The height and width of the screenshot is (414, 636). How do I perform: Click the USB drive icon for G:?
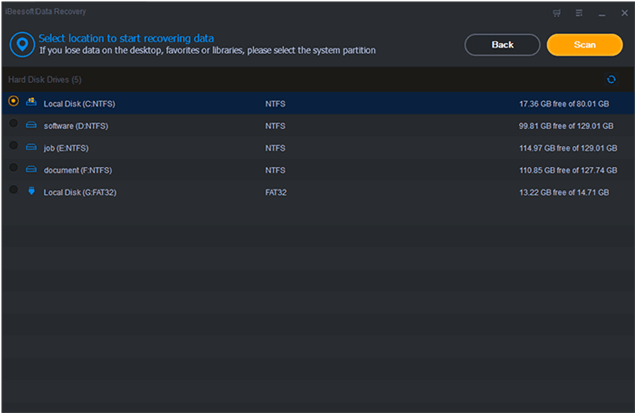point(31,191)
